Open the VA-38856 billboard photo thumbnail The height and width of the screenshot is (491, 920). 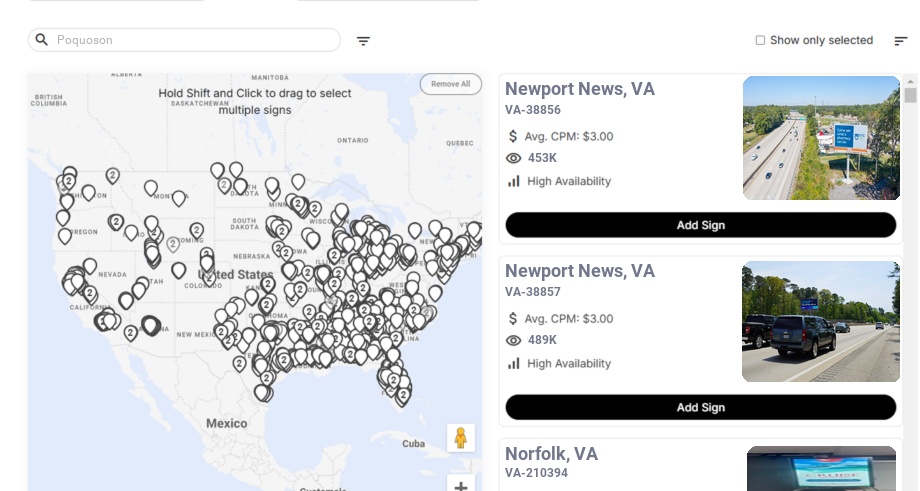pyautogui.click(x=821, y=138)
